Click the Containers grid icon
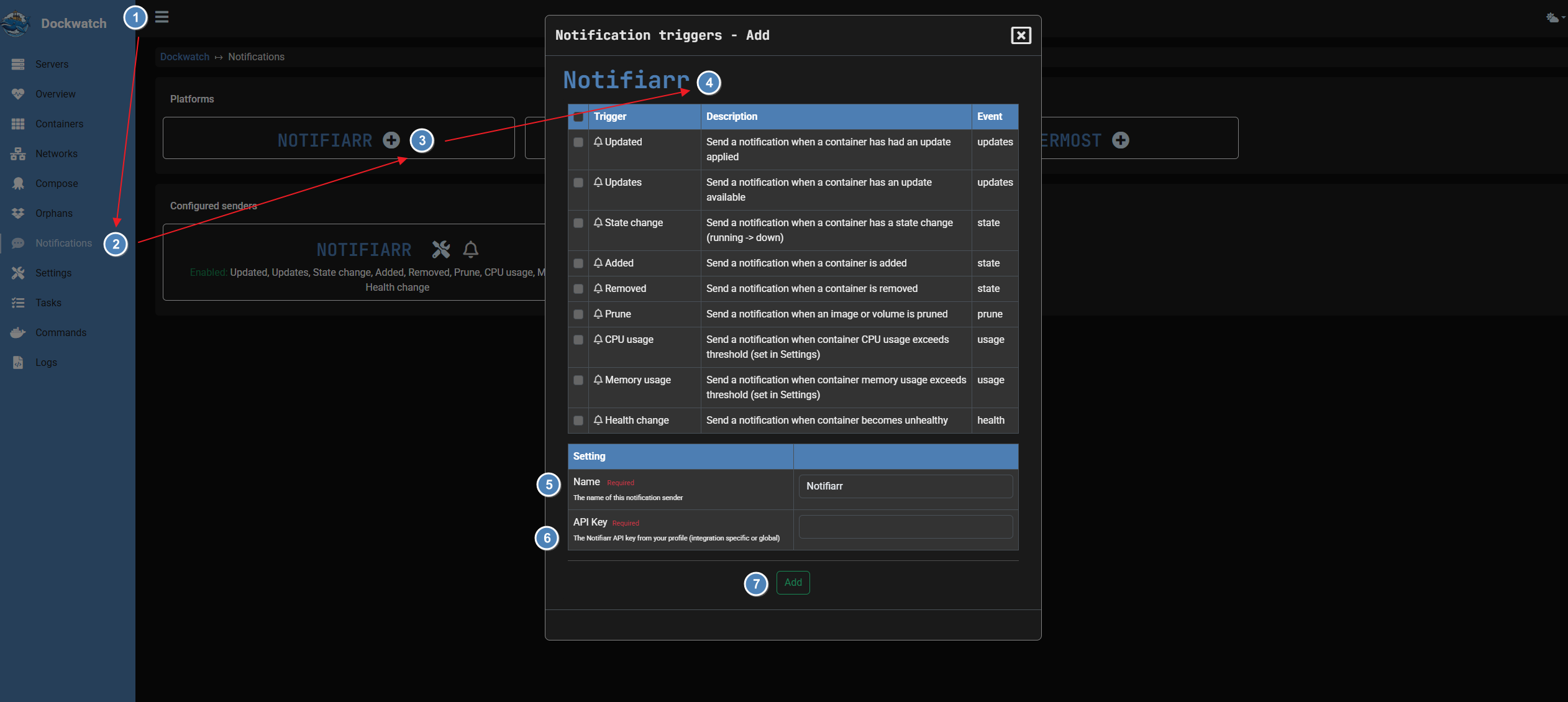Image resolution: width=1568 pixels, height=702 pixels. (18, 124)
